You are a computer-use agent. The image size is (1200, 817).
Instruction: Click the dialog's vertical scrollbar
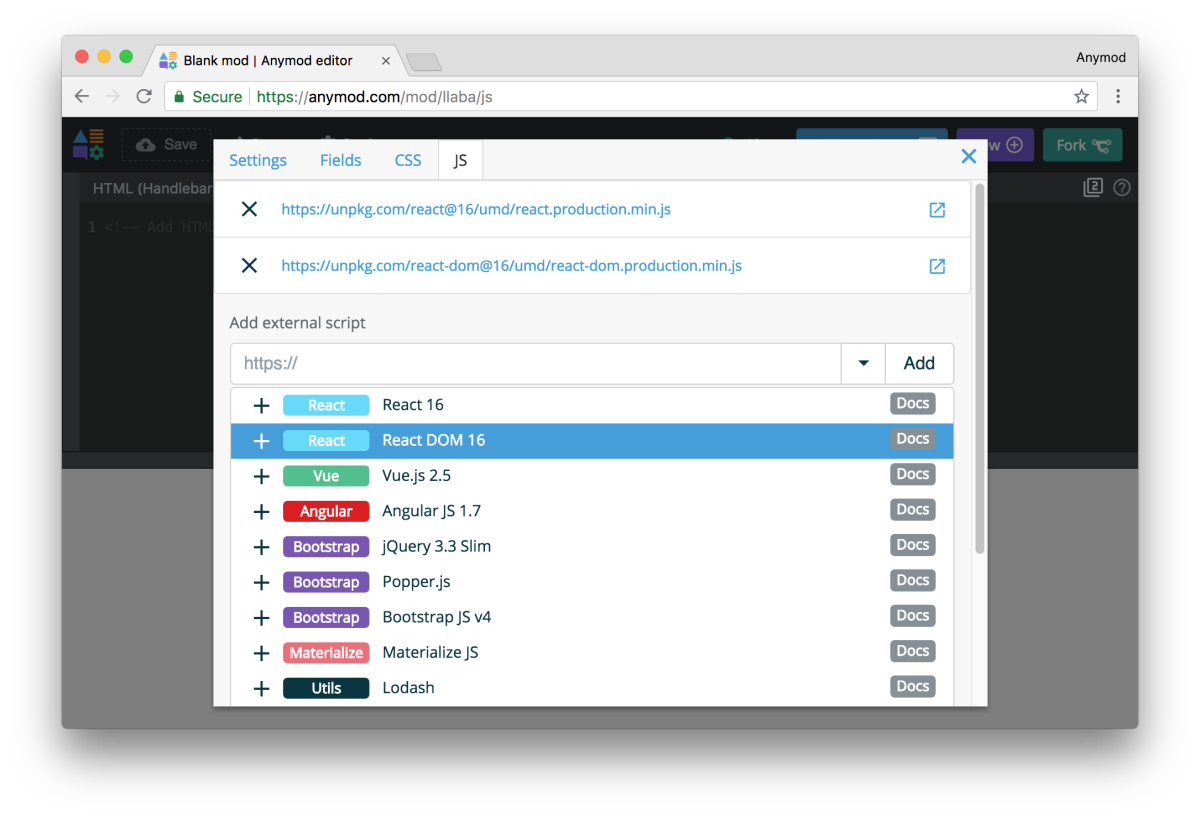click(980, 367)
